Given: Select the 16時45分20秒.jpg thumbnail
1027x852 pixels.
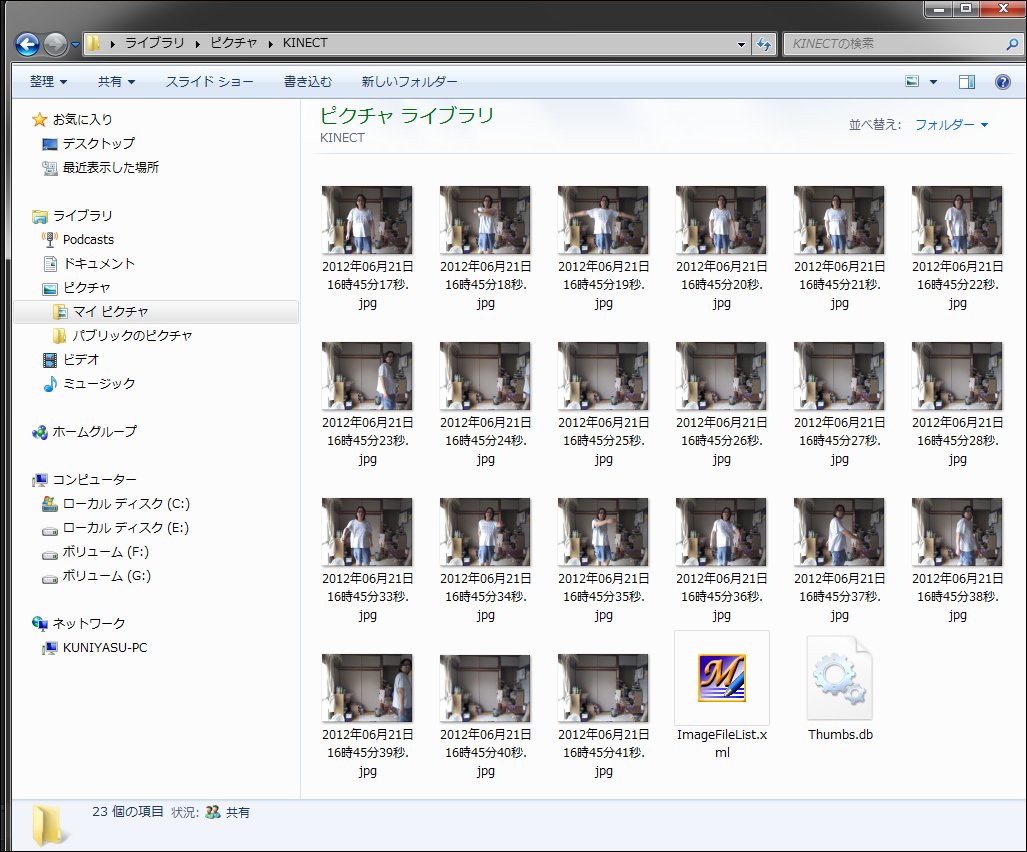Looking at the screenshot, I should click(x=720, y=220).
